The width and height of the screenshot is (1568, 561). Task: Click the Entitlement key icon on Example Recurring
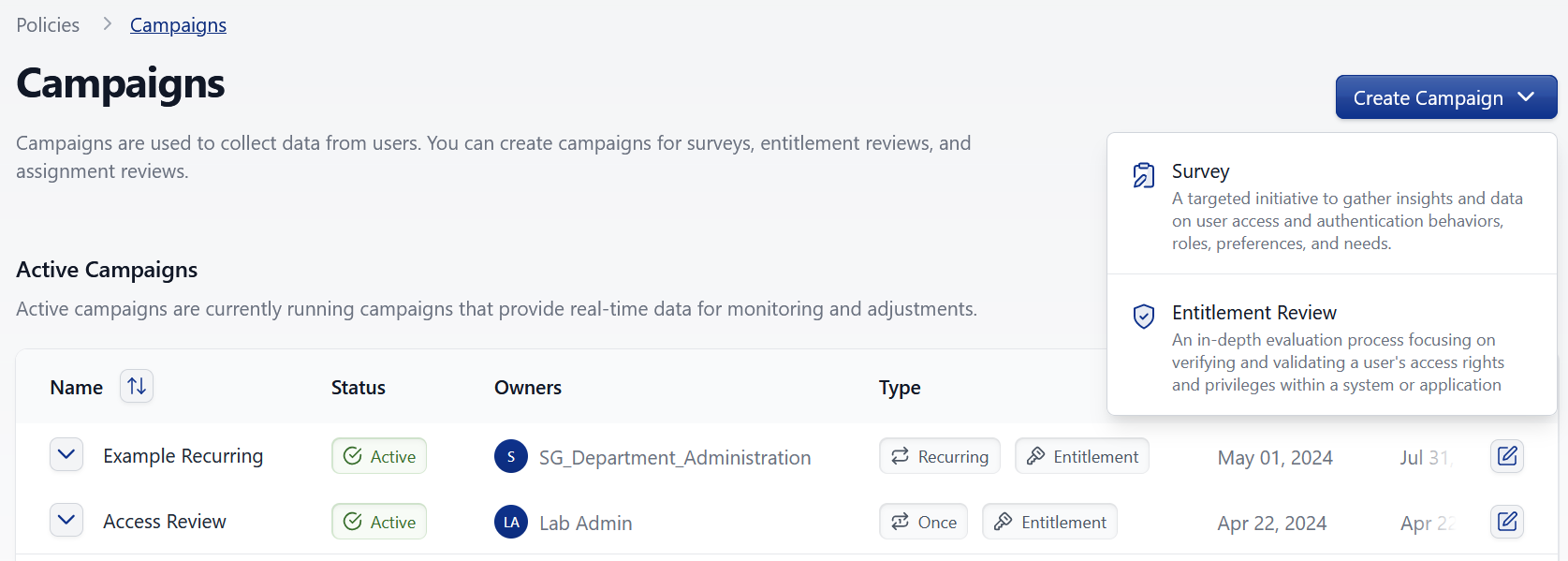pyautogui.click(x=1036, y=456)
